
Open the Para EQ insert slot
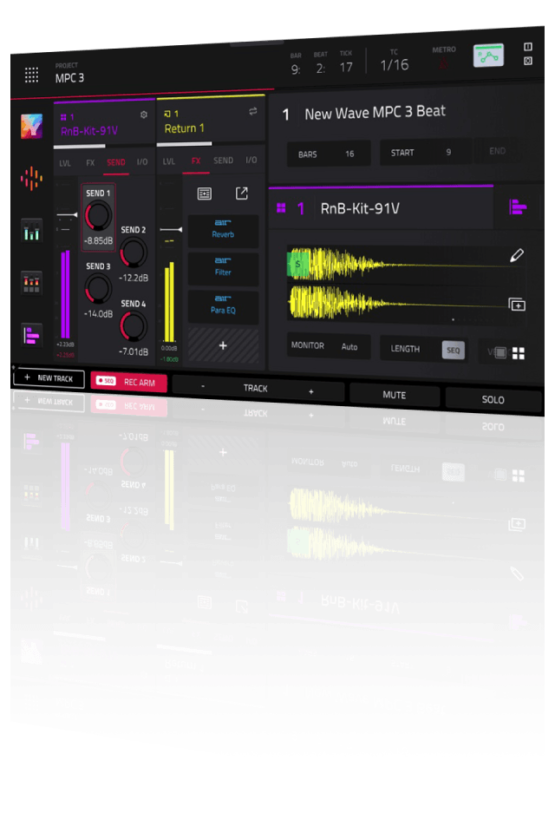pyautogui.click(x=223, y=306)
